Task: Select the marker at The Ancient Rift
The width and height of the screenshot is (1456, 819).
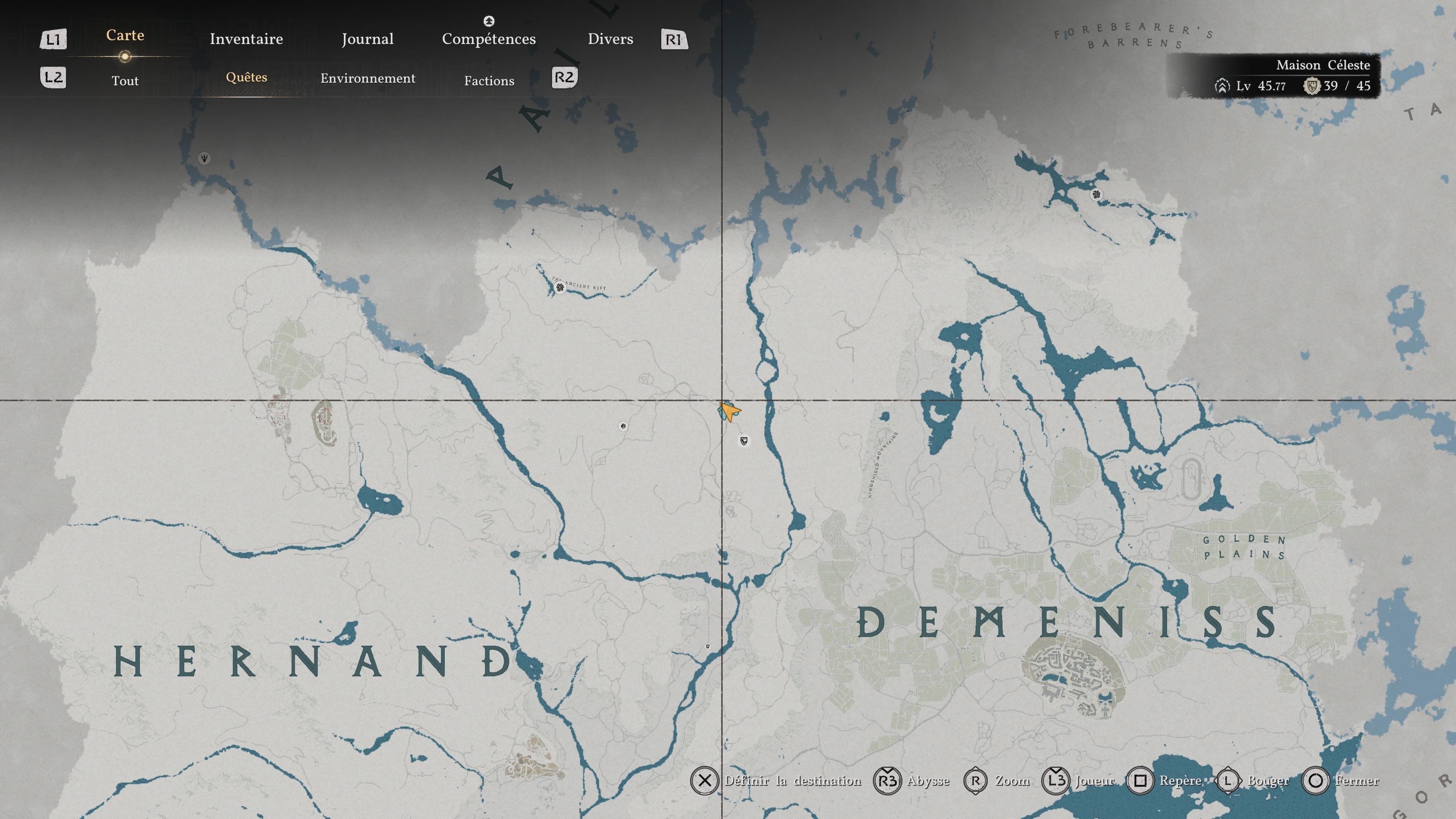Action: [560, 288]
